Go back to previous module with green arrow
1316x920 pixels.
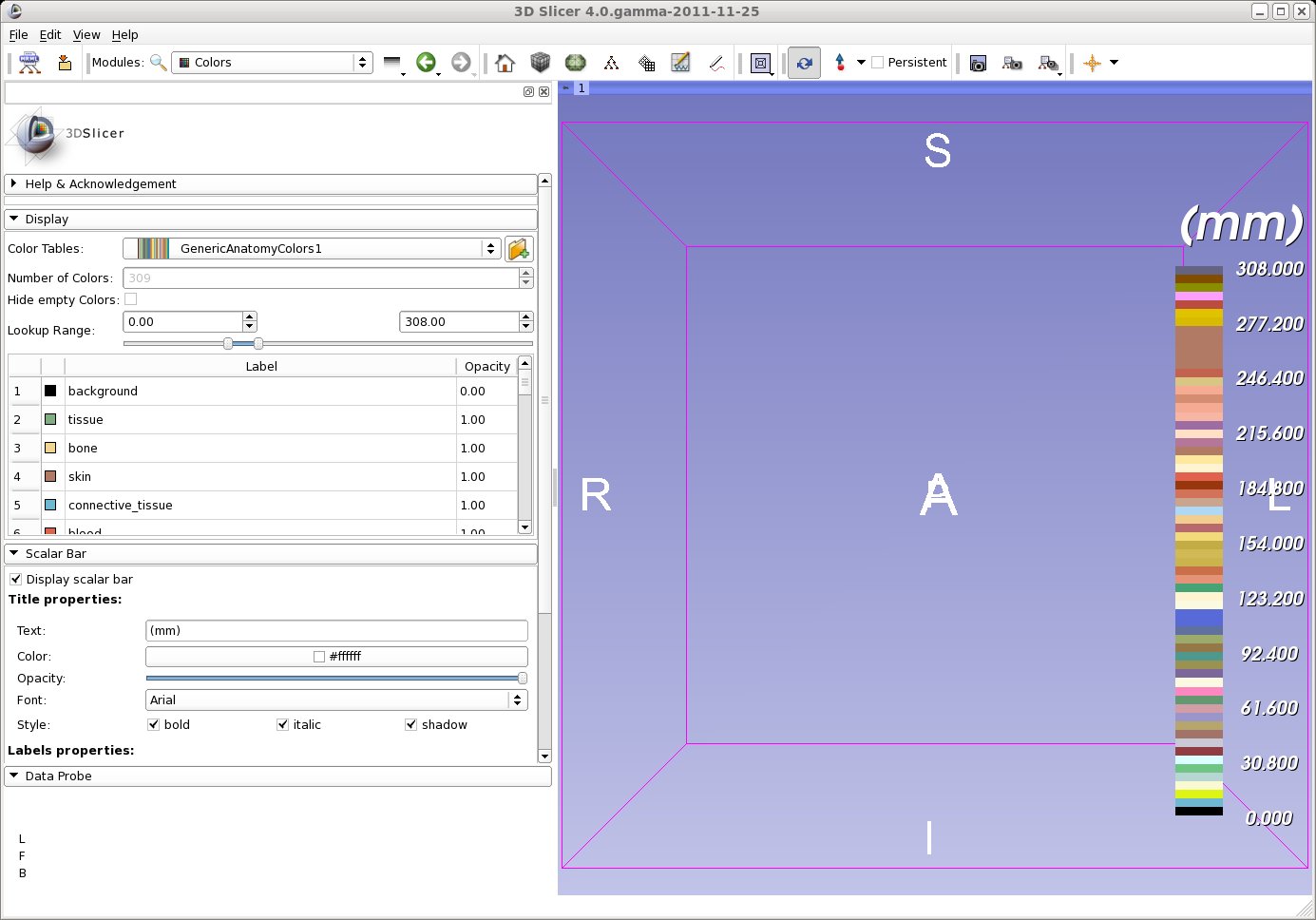[426, 63]
